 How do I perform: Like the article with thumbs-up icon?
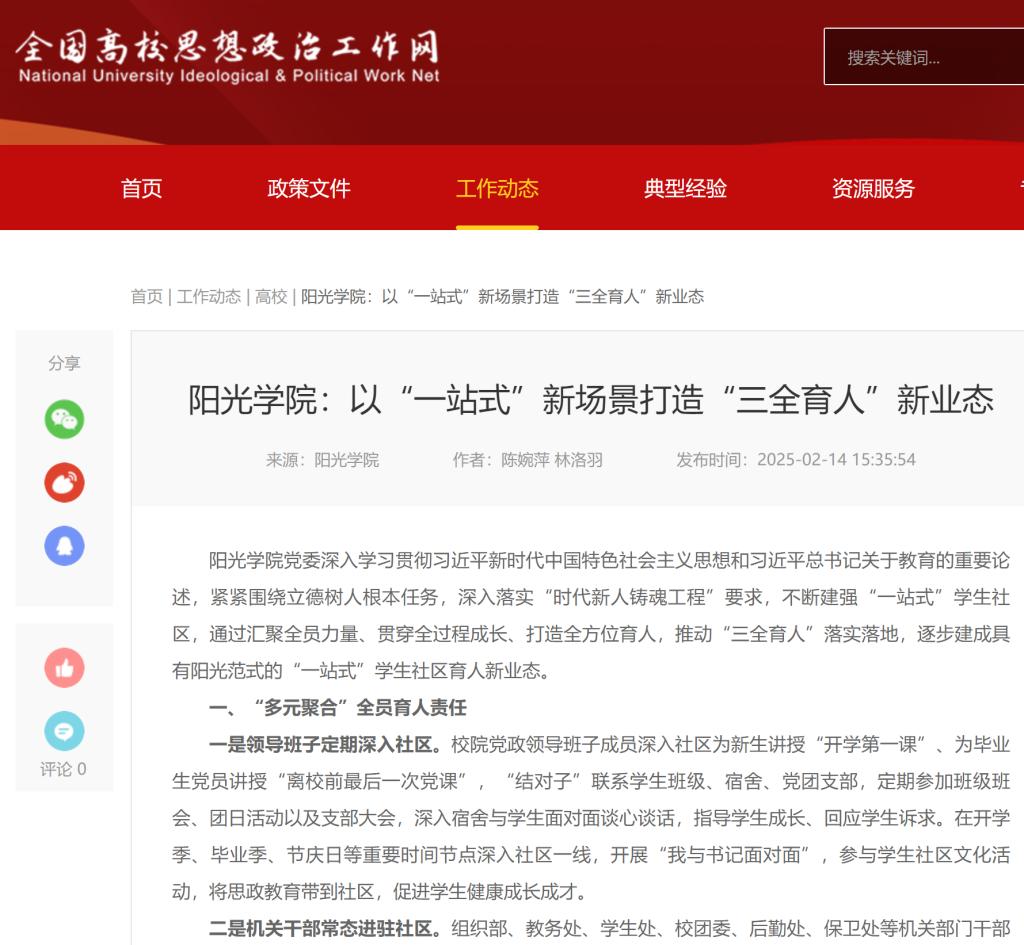point(64,667)
